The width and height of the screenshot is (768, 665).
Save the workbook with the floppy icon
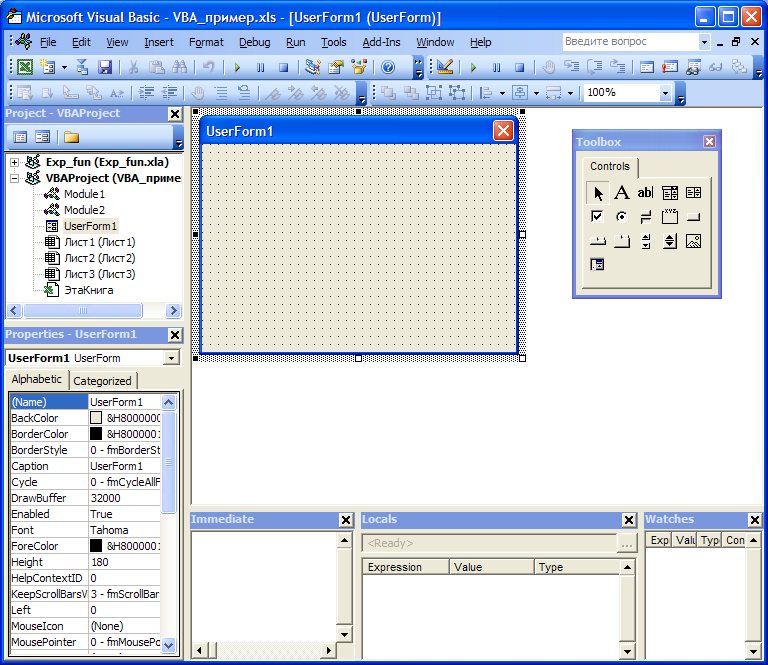click(105, 67)
